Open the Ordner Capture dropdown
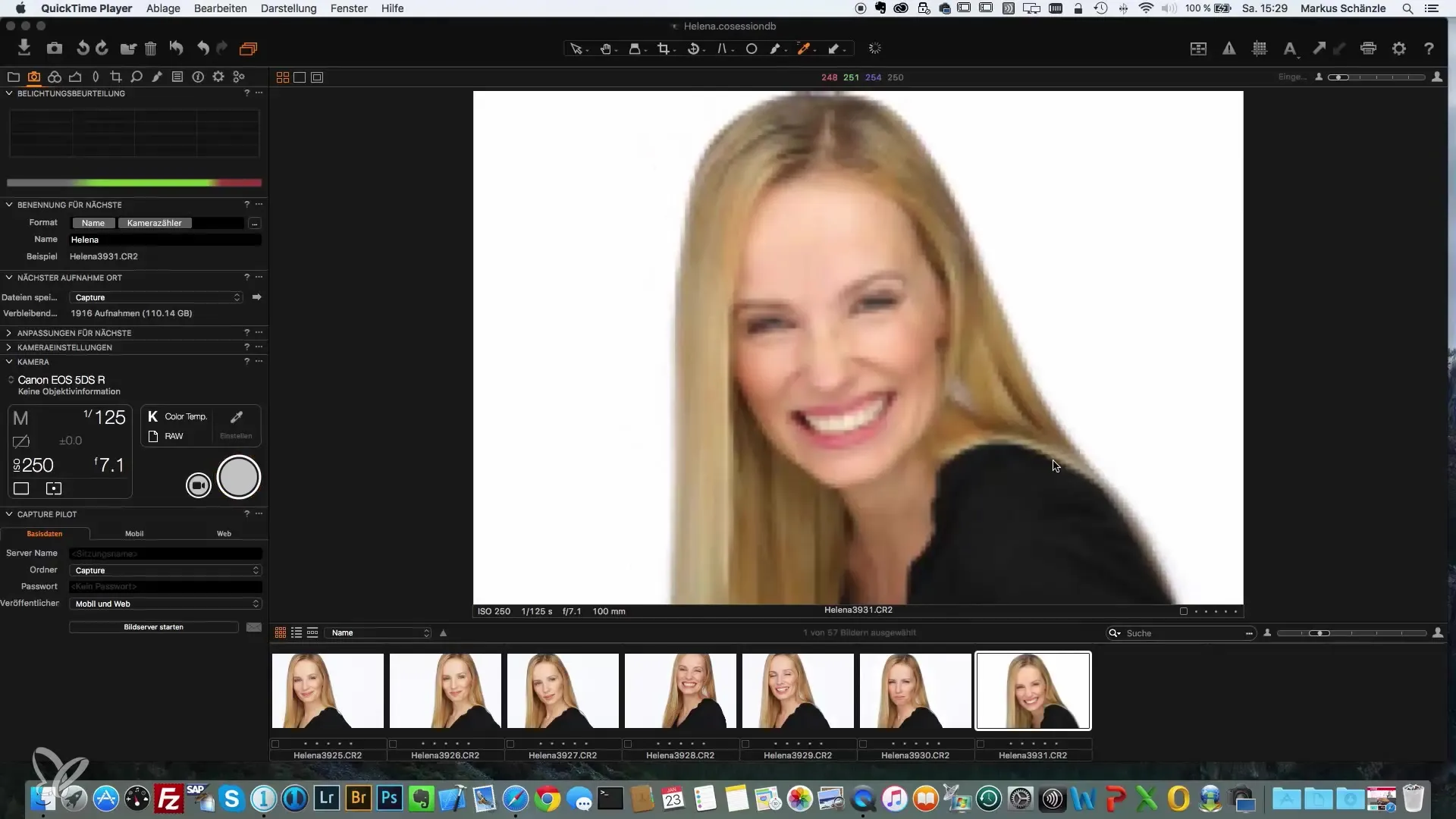1456x819 pixels. point(165,570)
